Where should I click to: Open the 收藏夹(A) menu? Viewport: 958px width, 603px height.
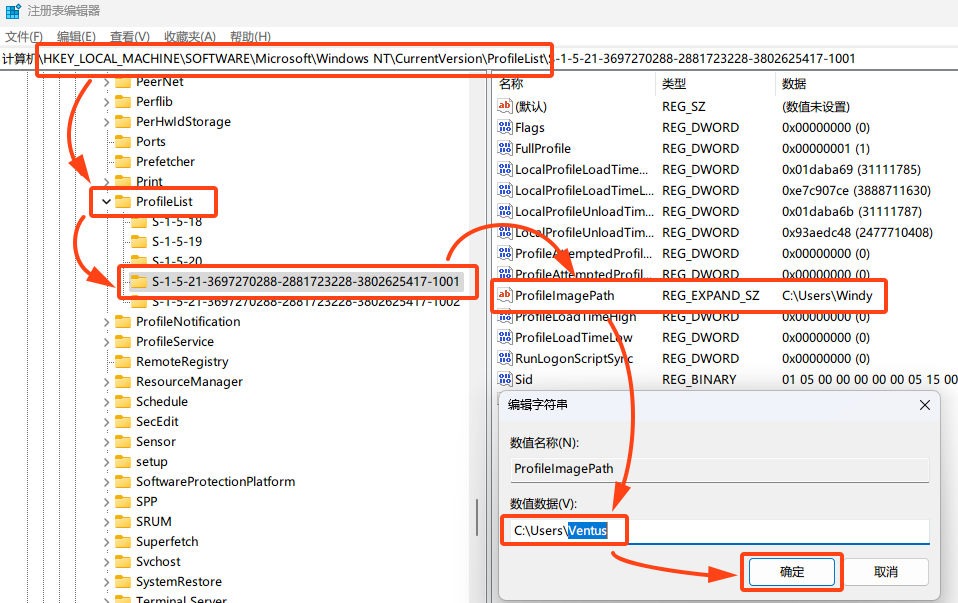[190, 36]
